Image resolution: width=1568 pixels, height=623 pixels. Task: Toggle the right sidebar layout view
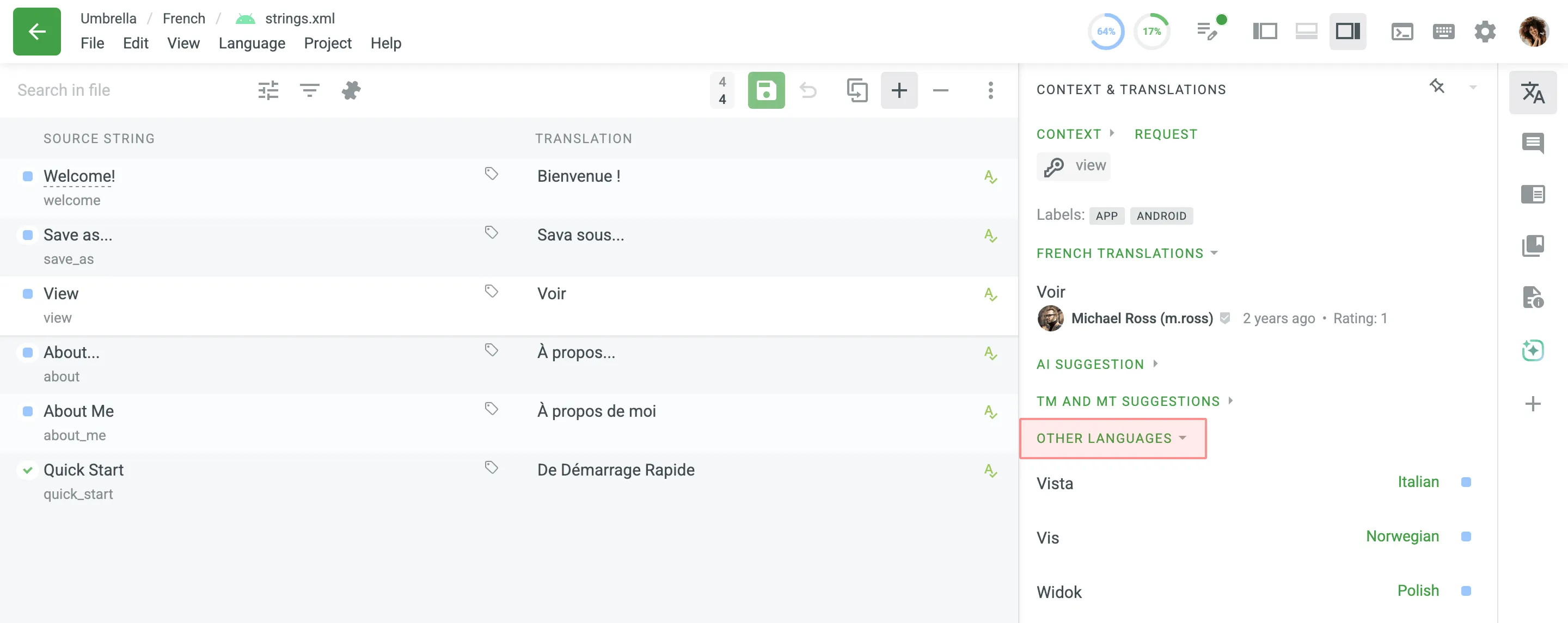coord(1347,32)
